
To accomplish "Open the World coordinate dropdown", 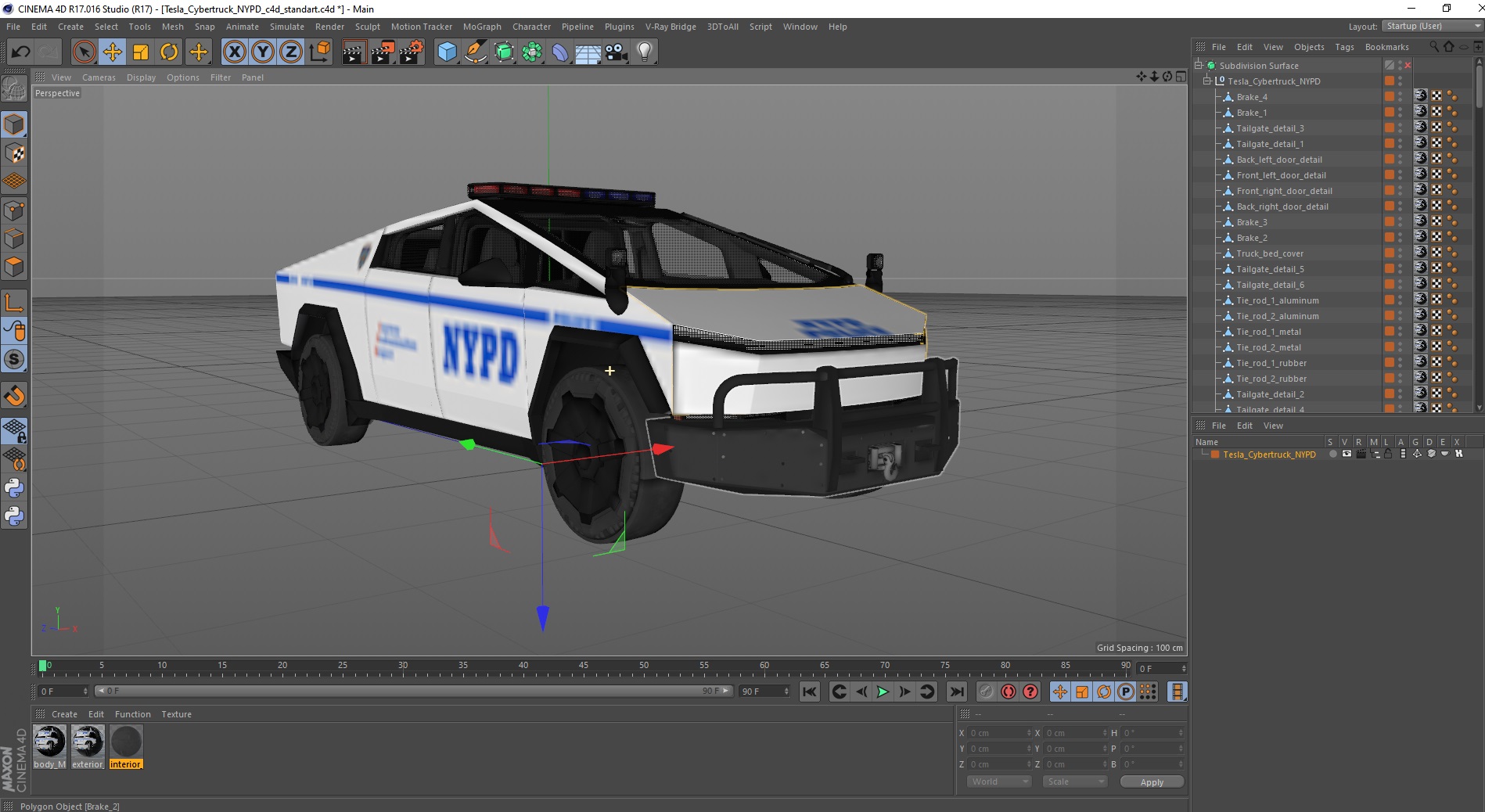I will point(999,781).
